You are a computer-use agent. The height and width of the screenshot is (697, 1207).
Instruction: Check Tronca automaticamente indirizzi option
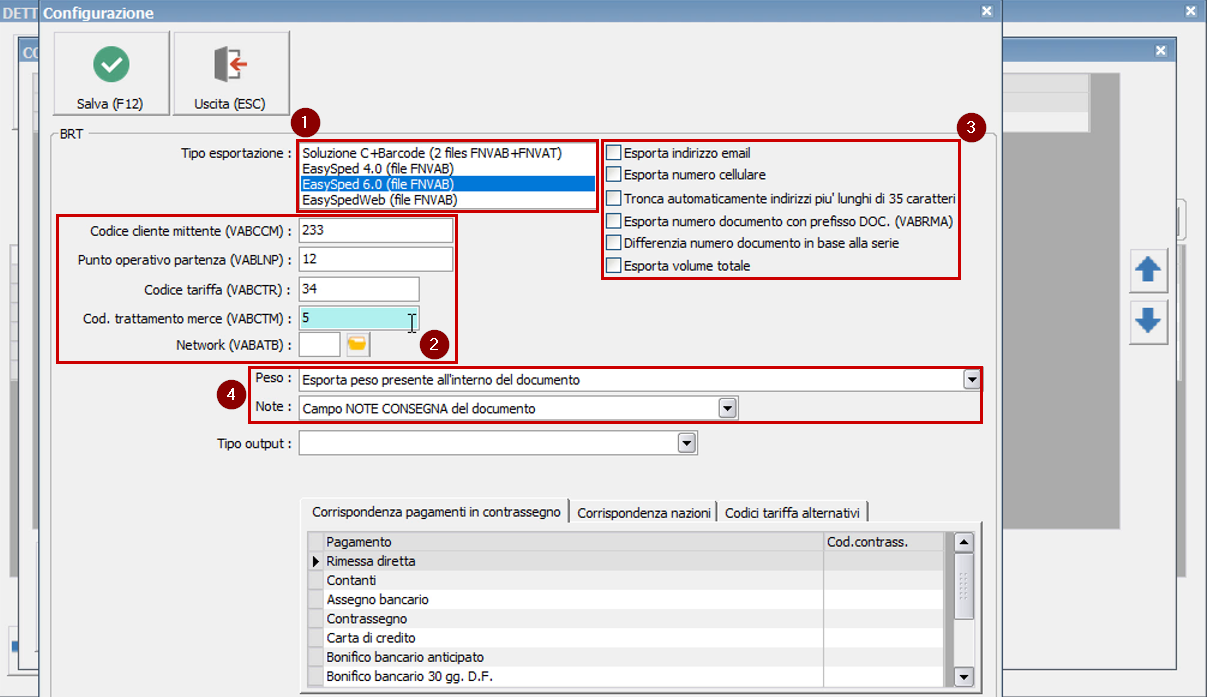[x=613, y=197]
